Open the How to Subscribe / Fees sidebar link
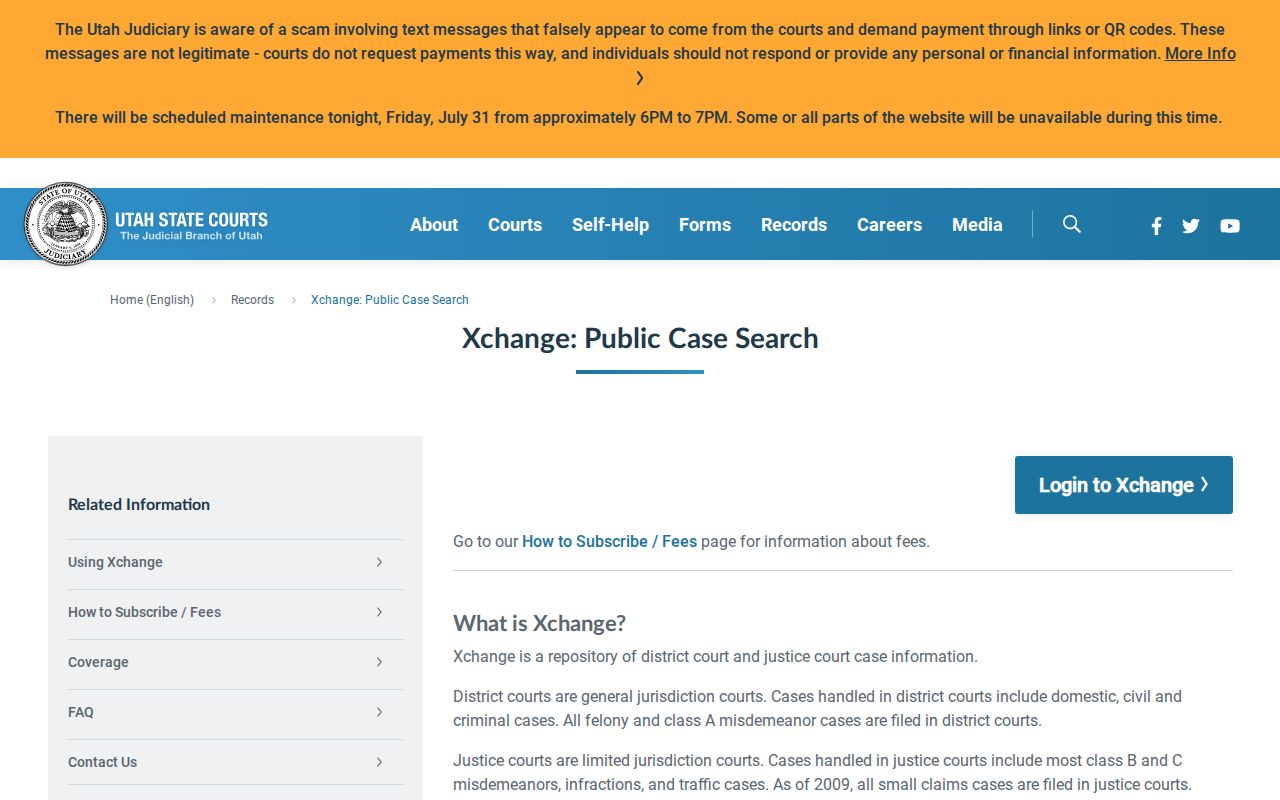This screenshot has height=800, width=1280. click(x=144, y=612)
